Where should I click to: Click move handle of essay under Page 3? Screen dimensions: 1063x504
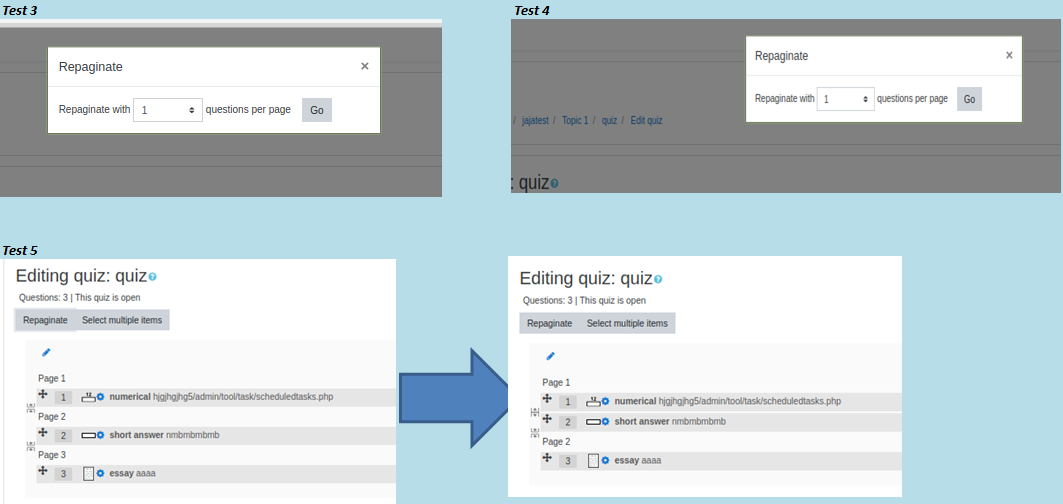pos(43,471)
